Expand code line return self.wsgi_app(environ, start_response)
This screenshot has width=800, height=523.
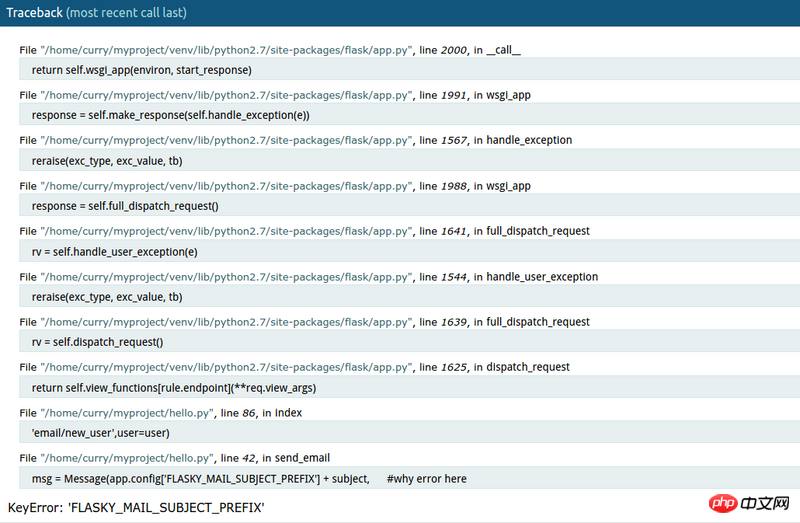409,69
